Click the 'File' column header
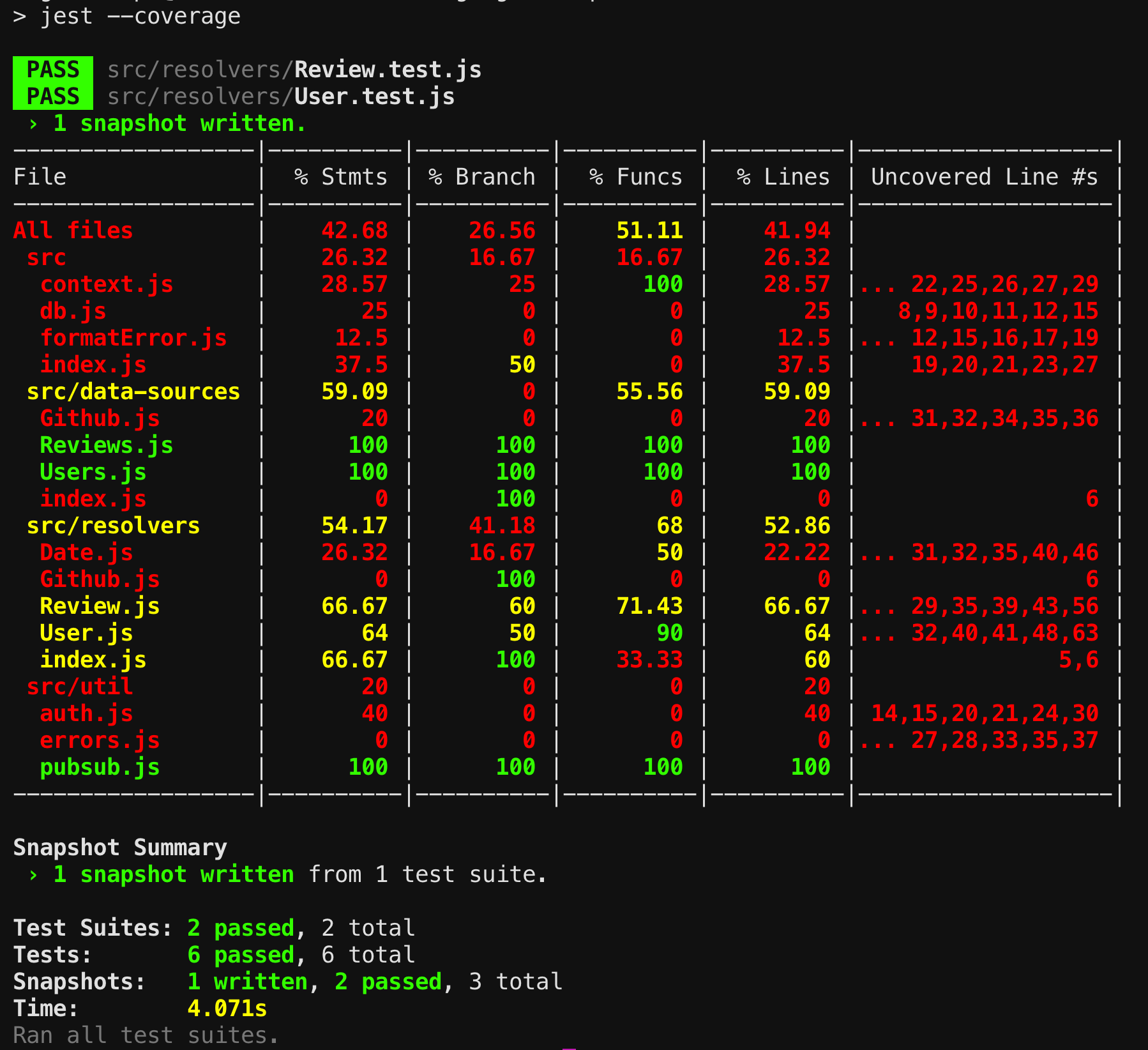 (40, 177)
